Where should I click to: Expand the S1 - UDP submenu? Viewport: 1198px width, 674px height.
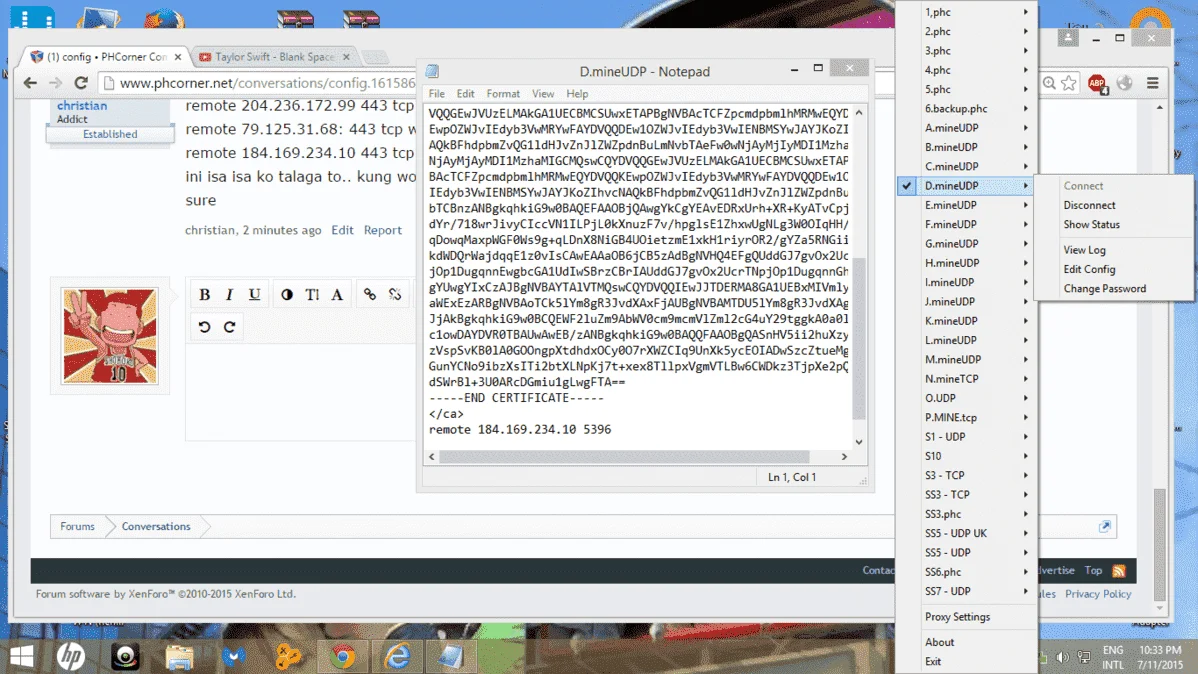pos(966,436)
